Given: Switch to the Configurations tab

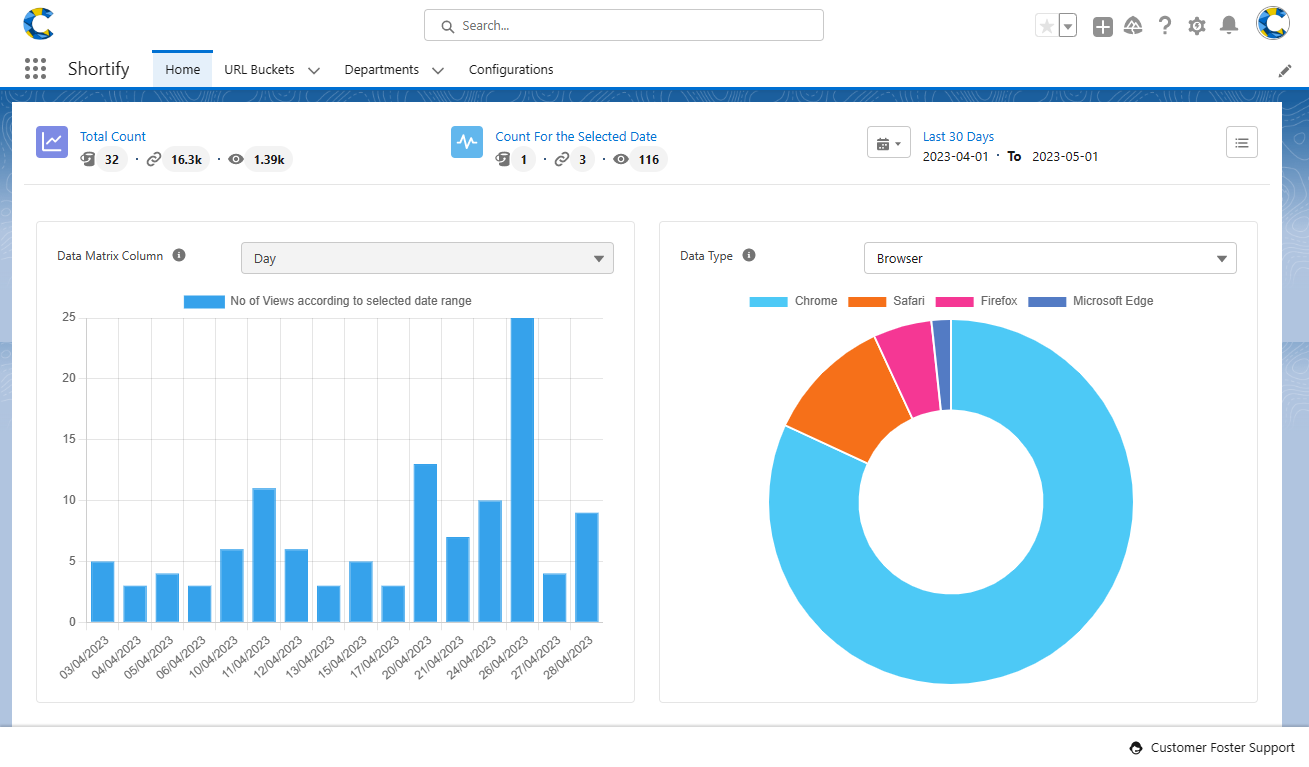Looking at the screenshot, I should [510, 70].
